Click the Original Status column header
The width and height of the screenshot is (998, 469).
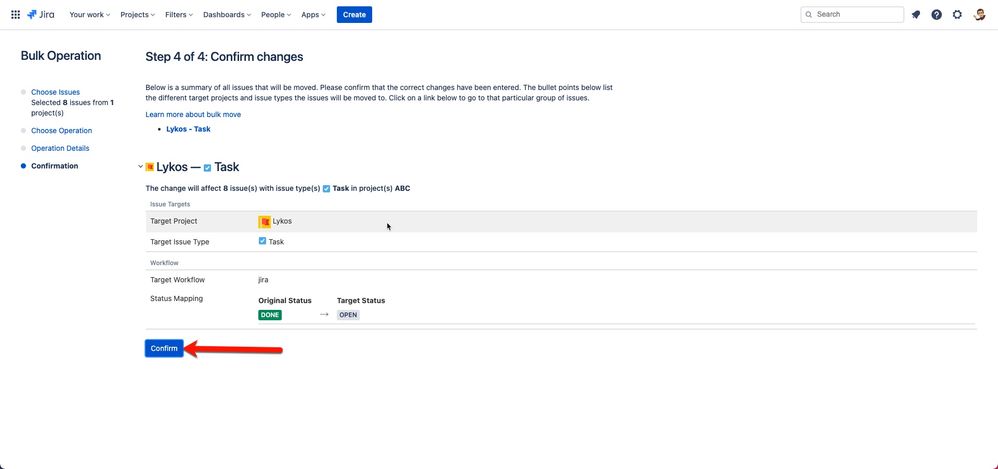(x=285, y=300)
